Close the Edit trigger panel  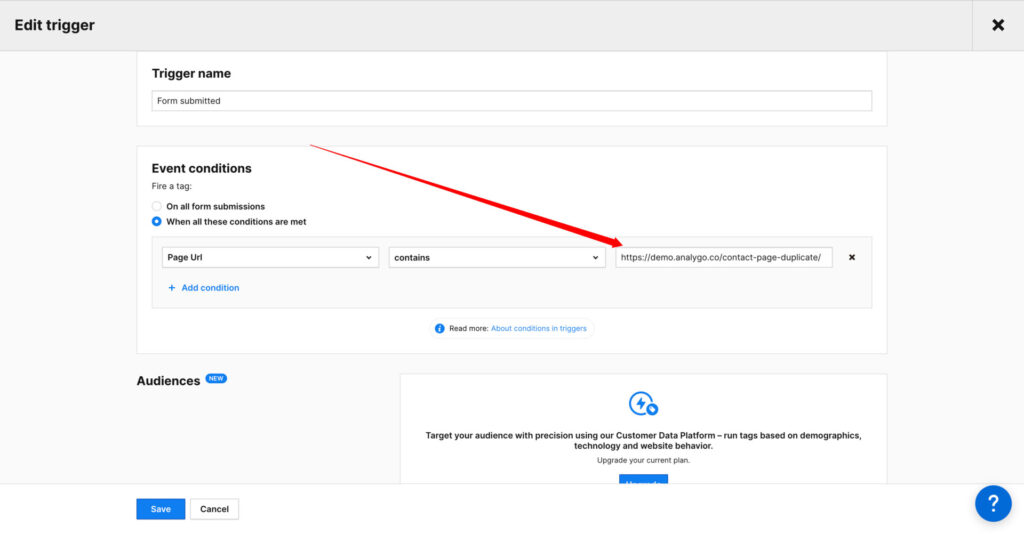tap(997, 25)
